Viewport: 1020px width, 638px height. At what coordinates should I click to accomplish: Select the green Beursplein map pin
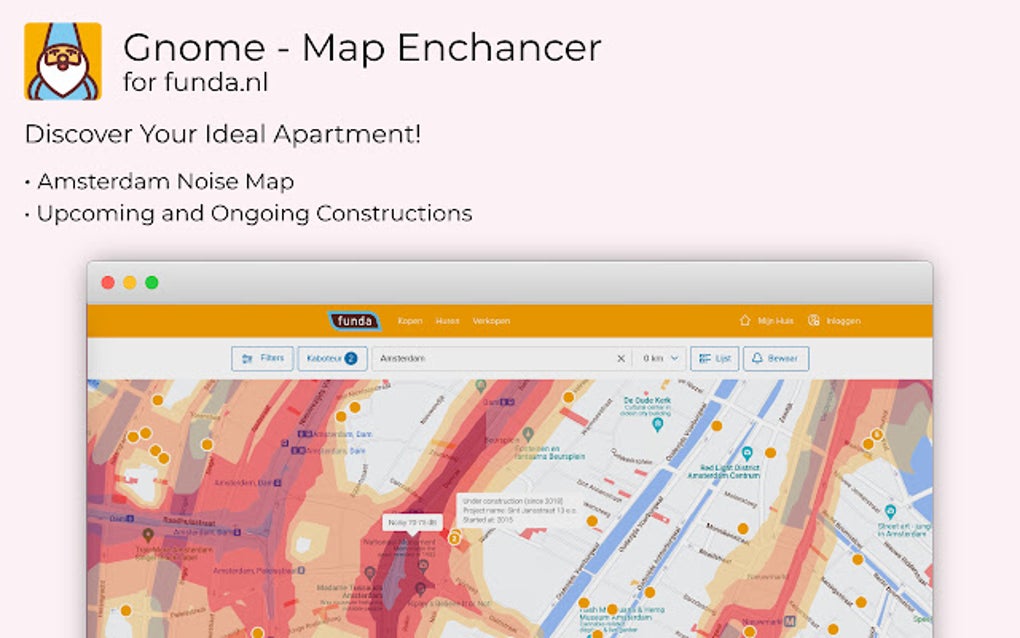click(x=528, y=433)
